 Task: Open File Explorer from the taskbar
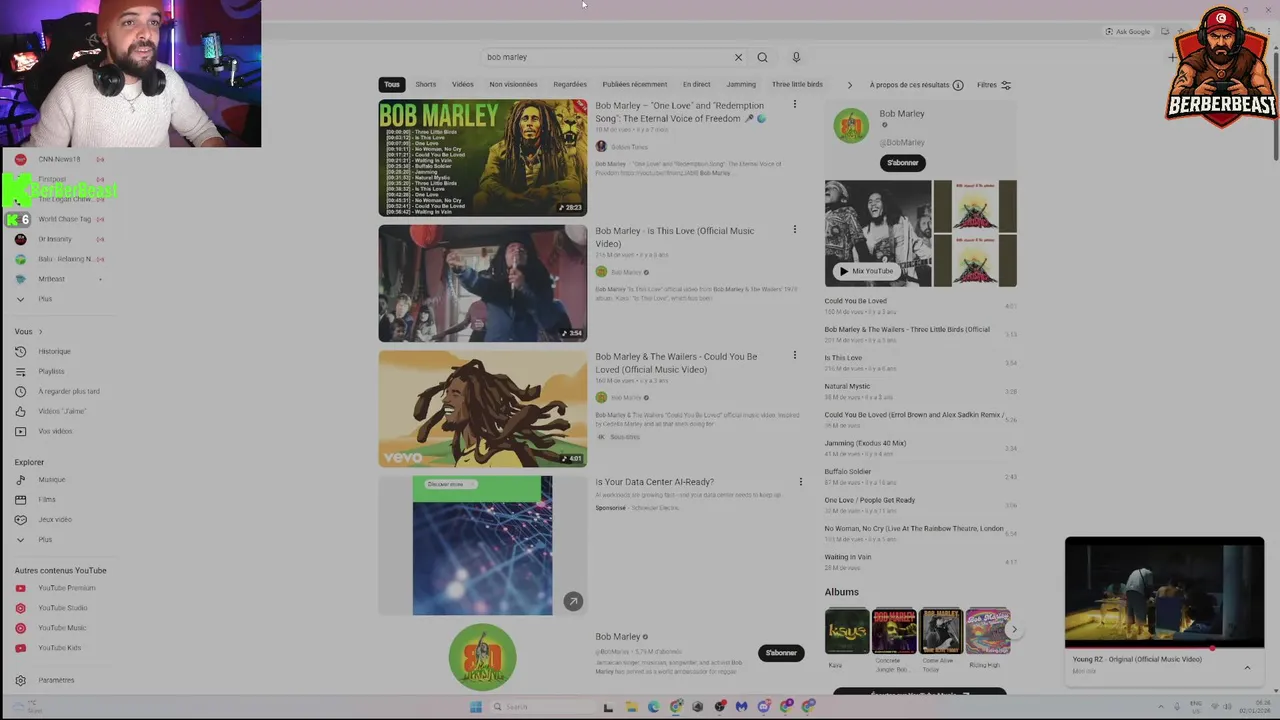[631, 707]
